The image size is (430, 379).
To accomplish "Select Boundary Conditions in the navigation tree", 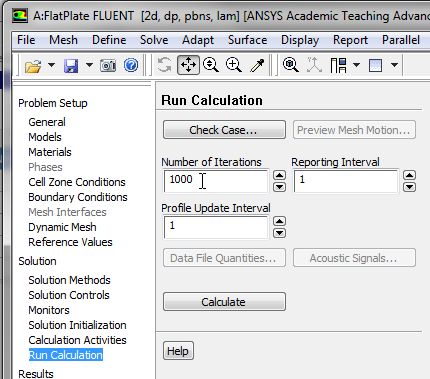I will (x=78, y=197).
